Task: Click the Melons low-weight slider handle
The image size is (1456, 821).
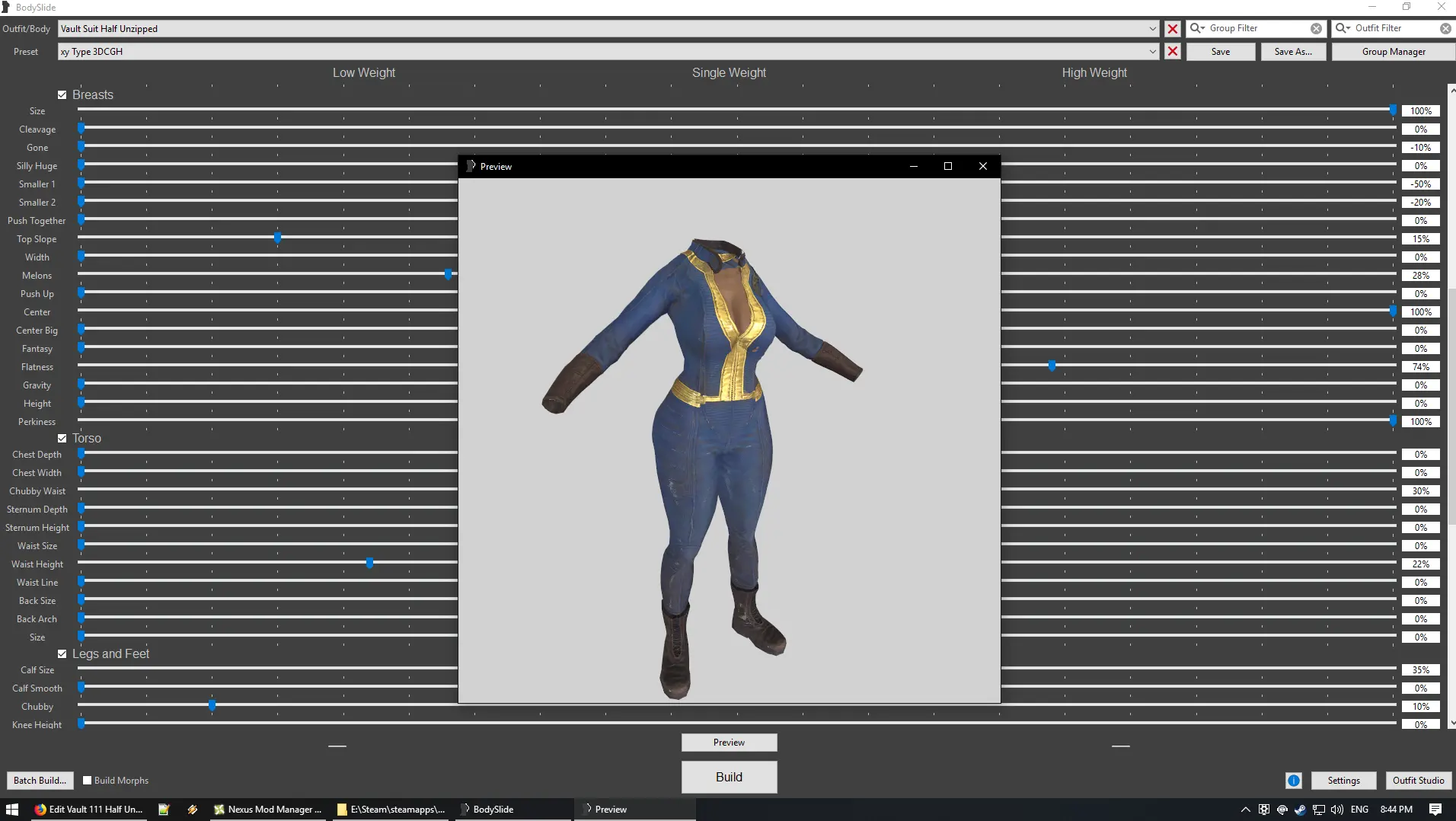Action: click(448, 274)
